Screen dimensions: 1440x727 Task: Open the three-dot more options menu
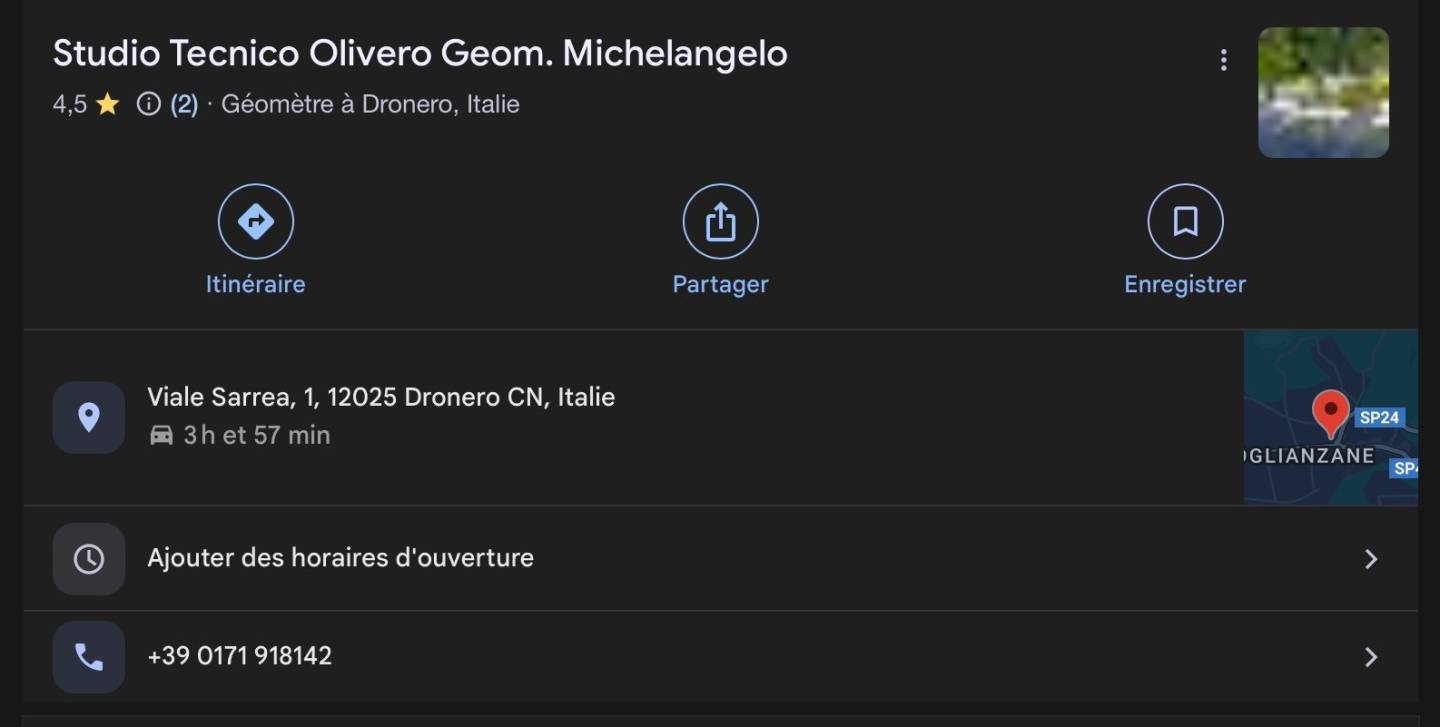(1223, 61)
